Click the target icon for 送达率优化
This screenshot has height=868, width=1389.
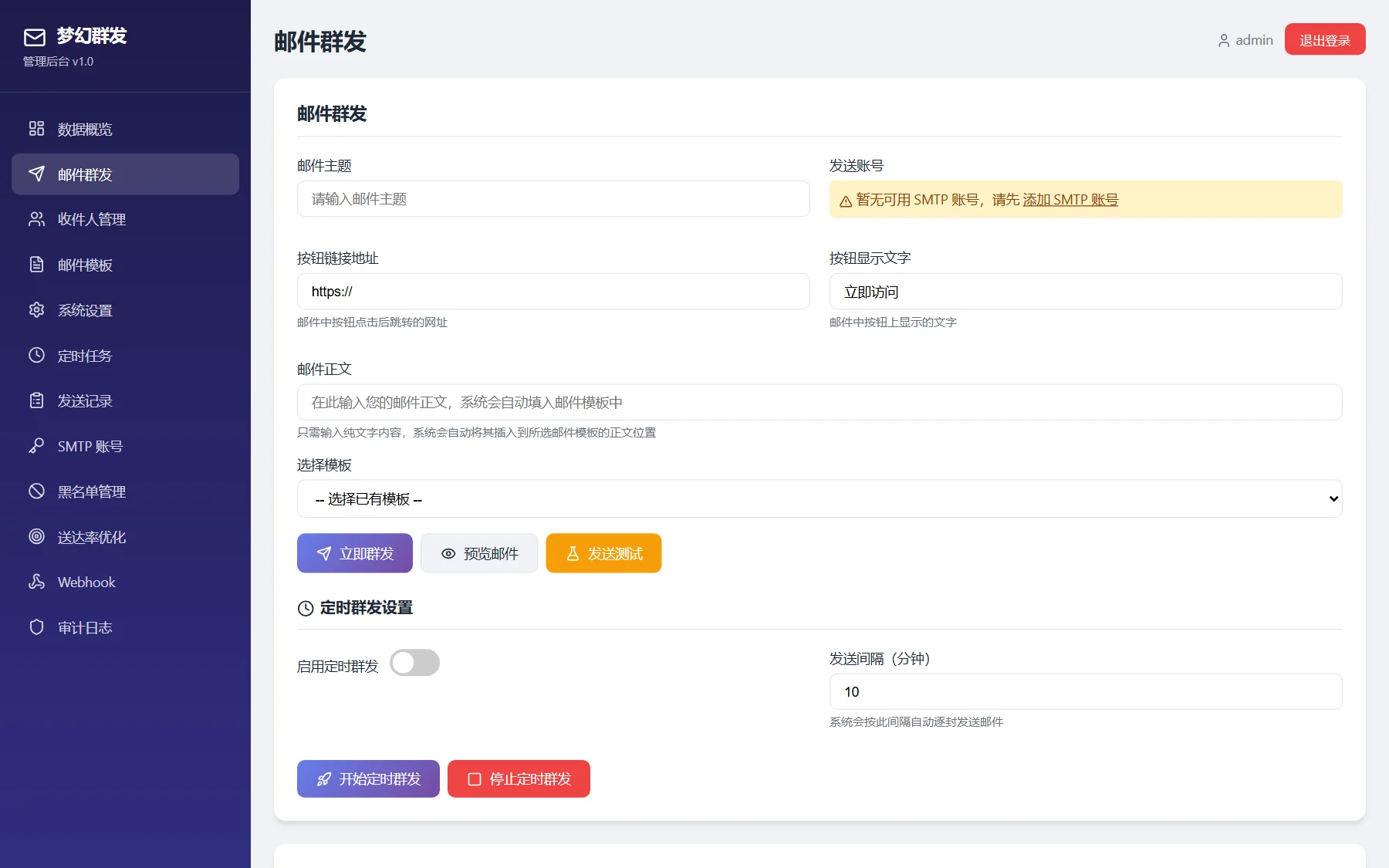tap(36, 536)
